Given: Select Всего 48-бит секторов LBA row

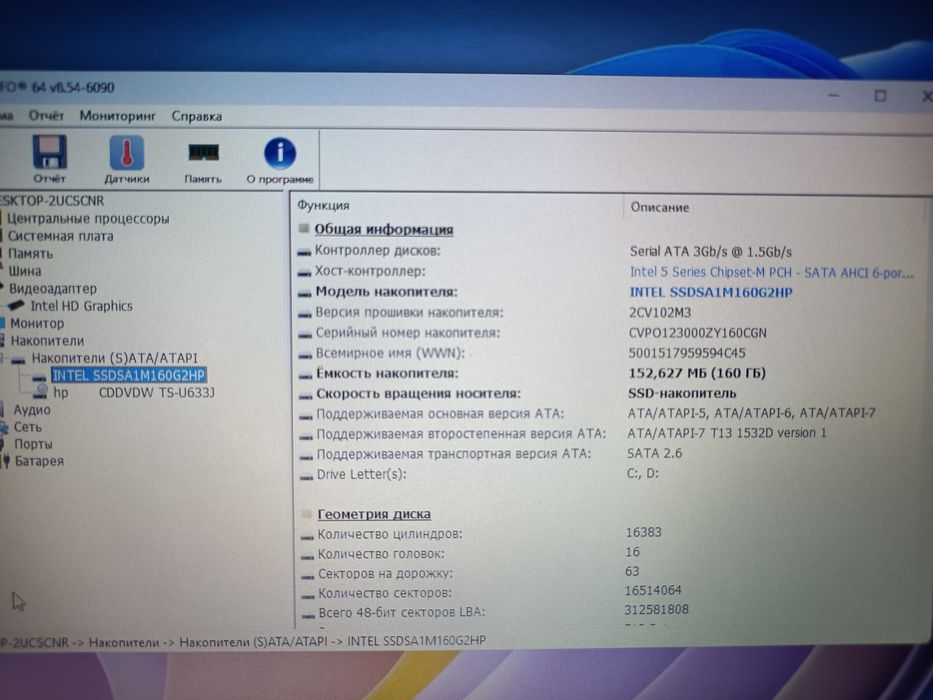Looking at the screenshot, I should pos(402,612).
